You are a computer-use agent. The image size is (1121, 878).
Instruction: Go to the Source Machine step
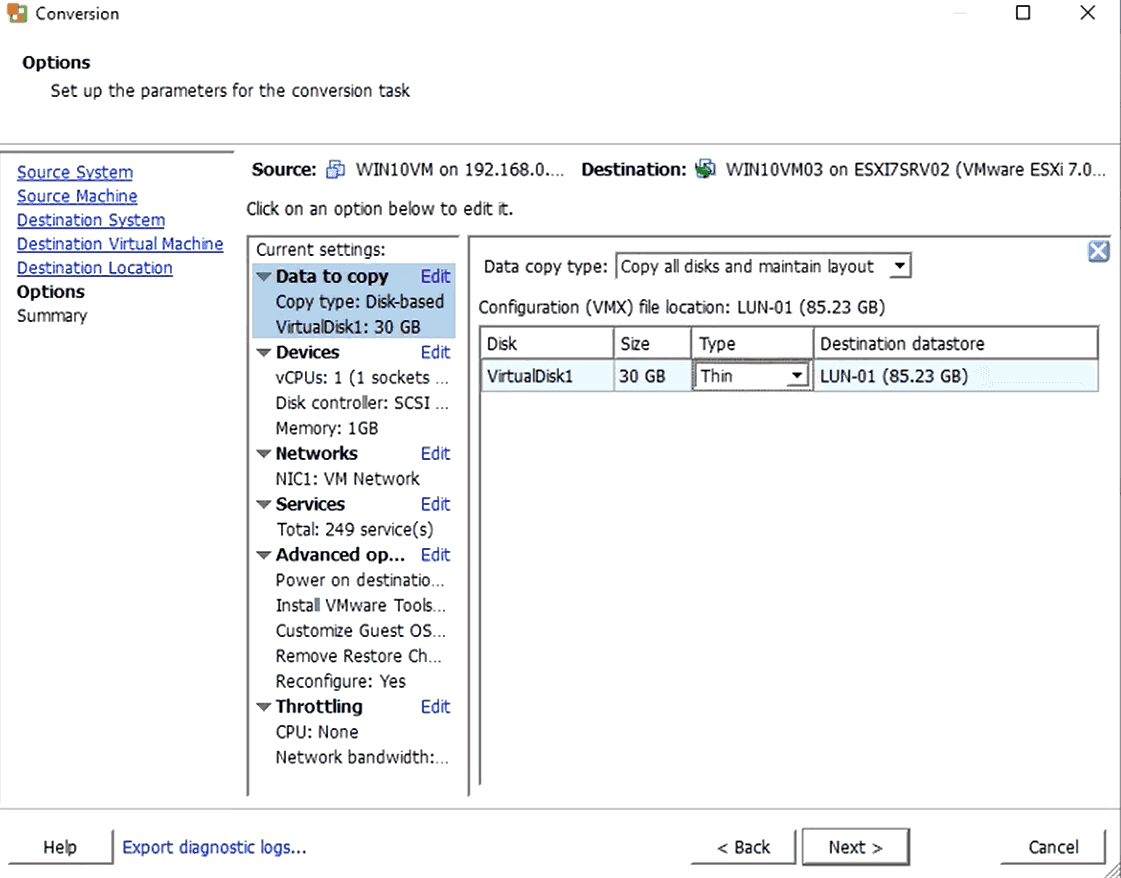click(x=77, y=196)
